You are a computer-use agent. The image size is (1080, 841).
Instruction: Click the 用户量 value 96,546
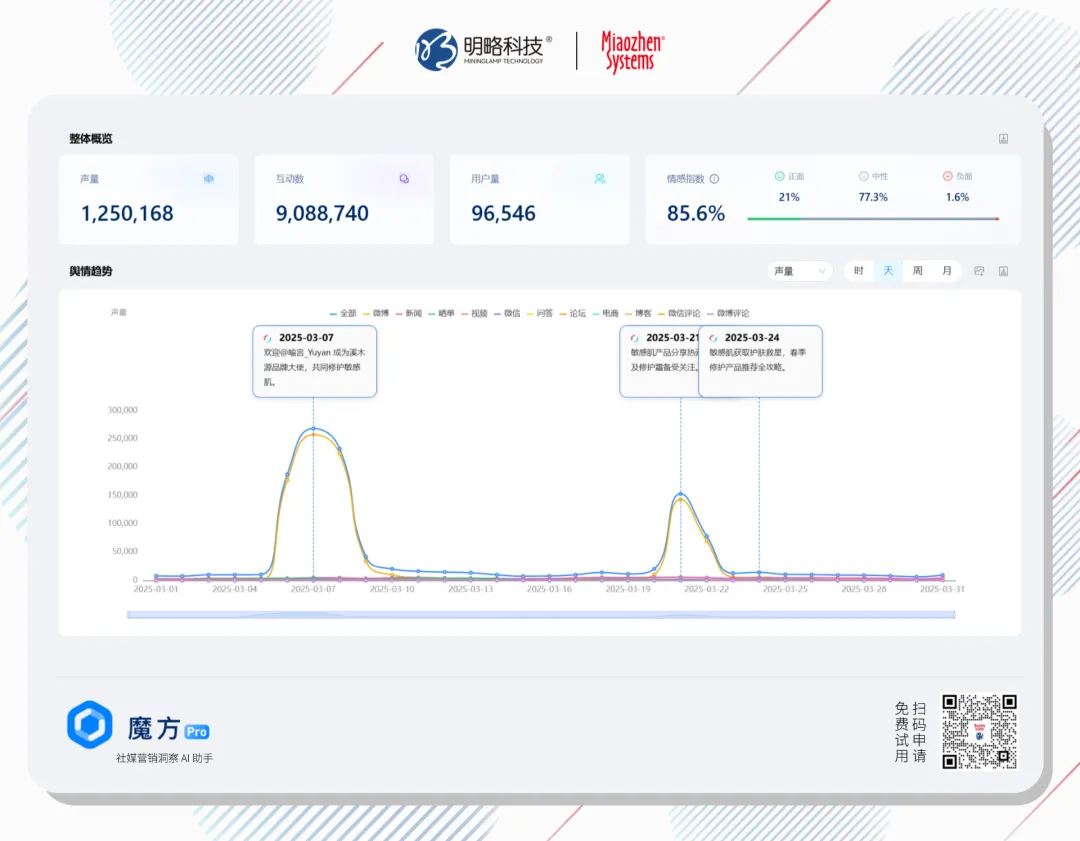click(x=503, y=214)
